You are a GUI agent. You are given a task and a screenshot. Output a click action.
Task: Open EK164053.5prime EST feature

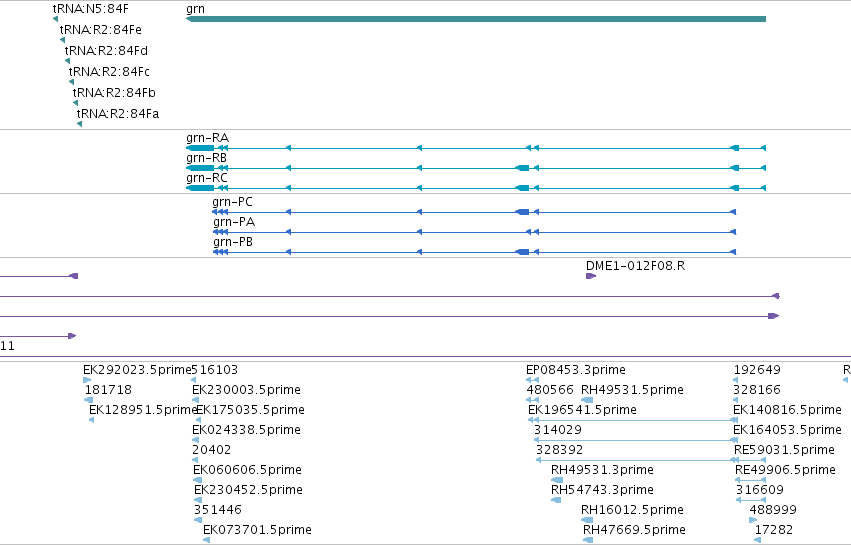click(788, 430)
